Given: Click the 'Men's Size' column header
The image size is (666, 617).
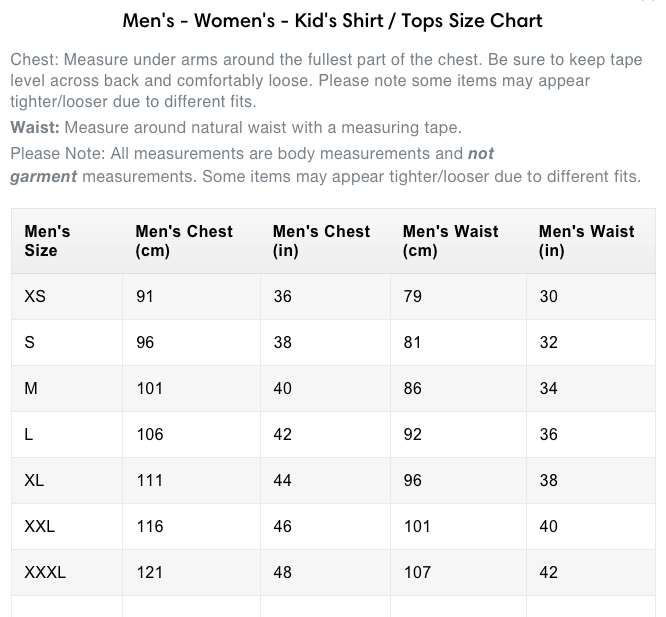Looking at the screenshot, I should click(47, 241).
